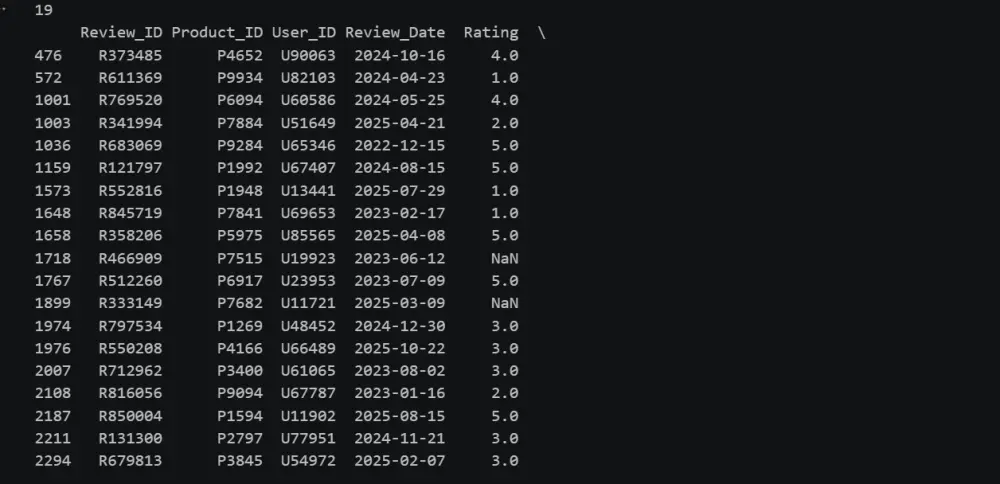1000x484 pixels.
Task: Click review date 2024-11-21
Action: [399, 438]
